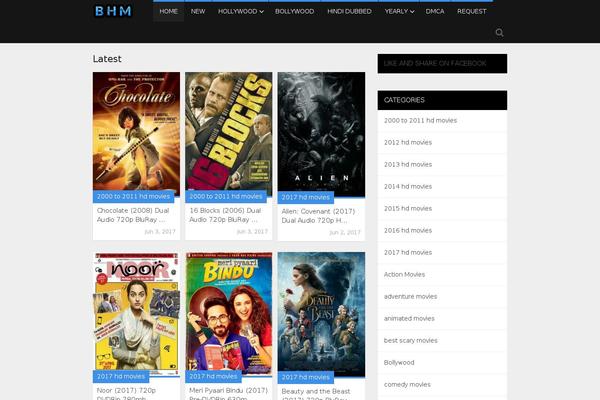Expand the Yearly dropdown chevron
The image size is (600, 400).
tap(412, 12)
